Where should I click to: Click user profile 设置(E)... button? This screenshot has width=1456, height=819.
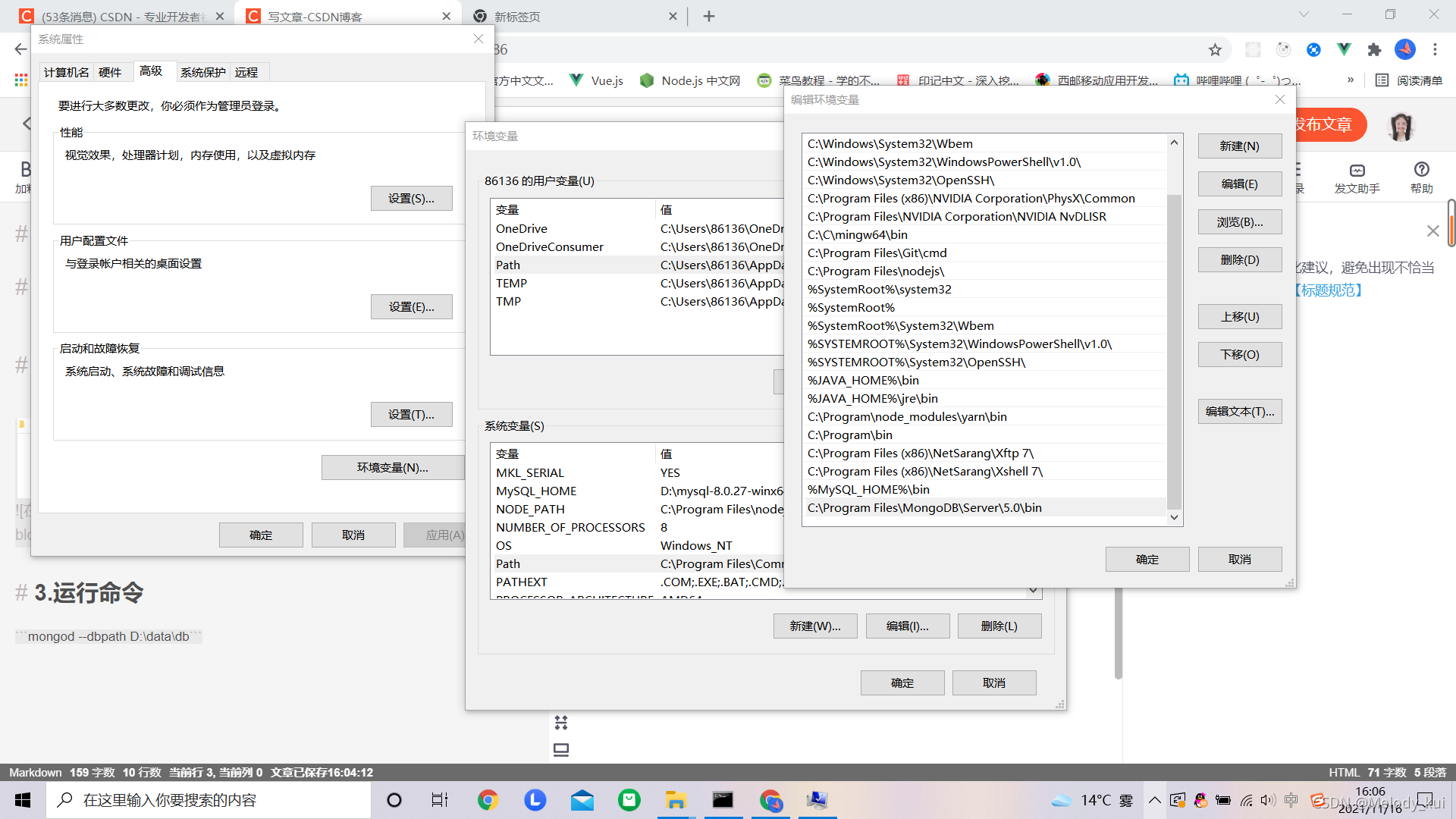pos(412,307)
